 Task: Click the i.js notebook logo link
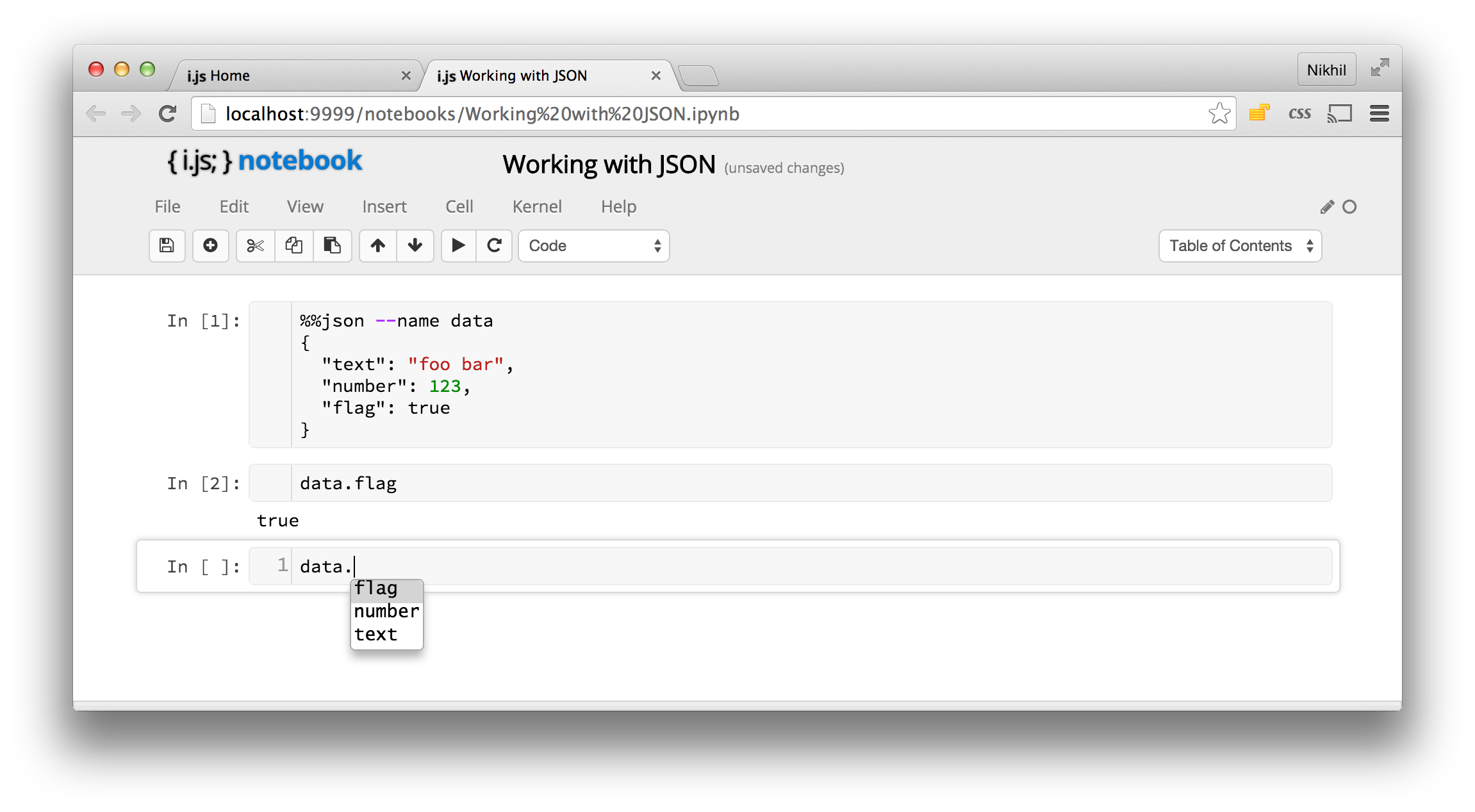265,161
